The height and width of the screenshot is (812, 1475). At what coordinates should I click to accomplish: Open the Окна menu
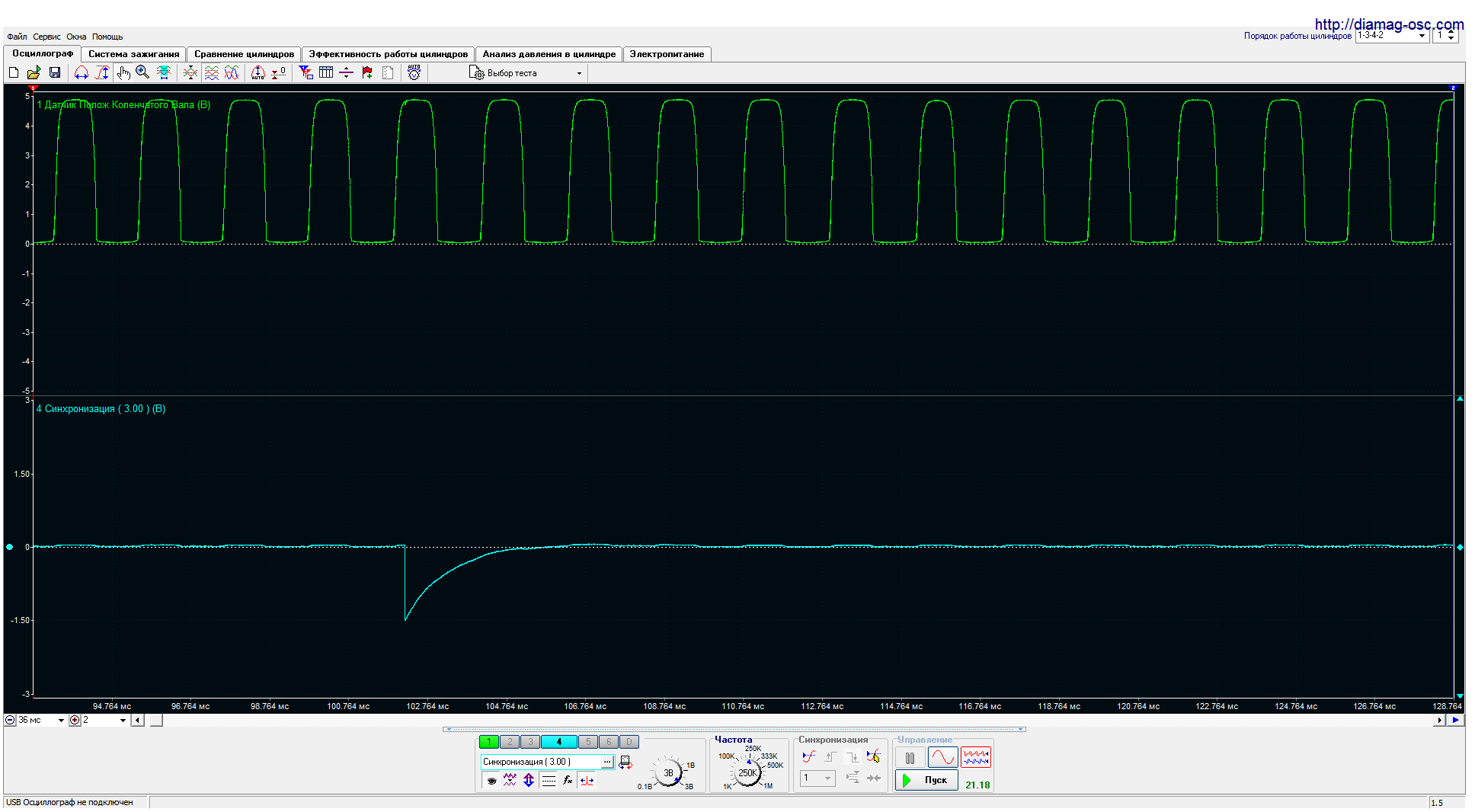[76, 37]
